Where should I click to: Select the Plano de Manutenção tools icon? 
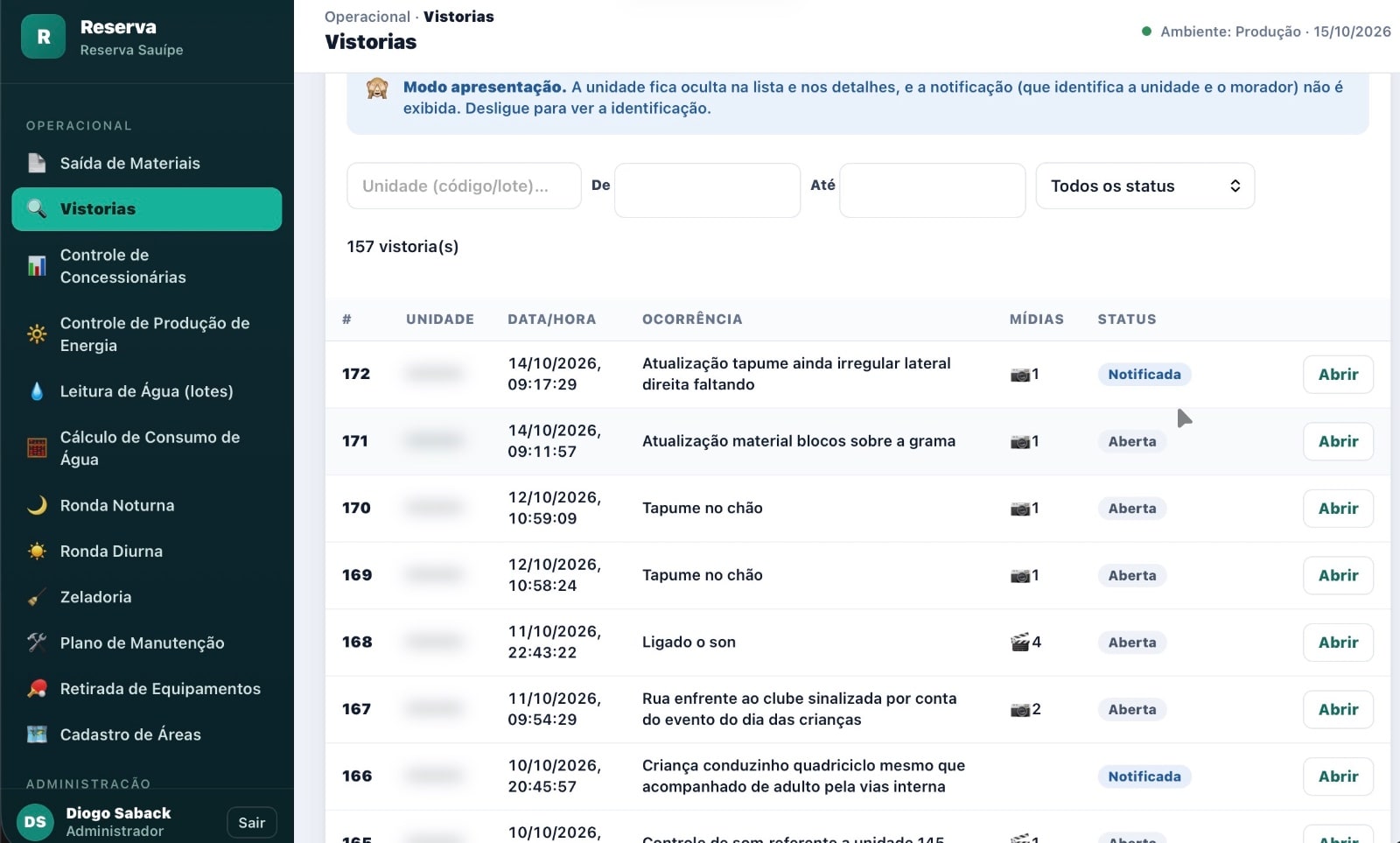[x=37, y=643]
